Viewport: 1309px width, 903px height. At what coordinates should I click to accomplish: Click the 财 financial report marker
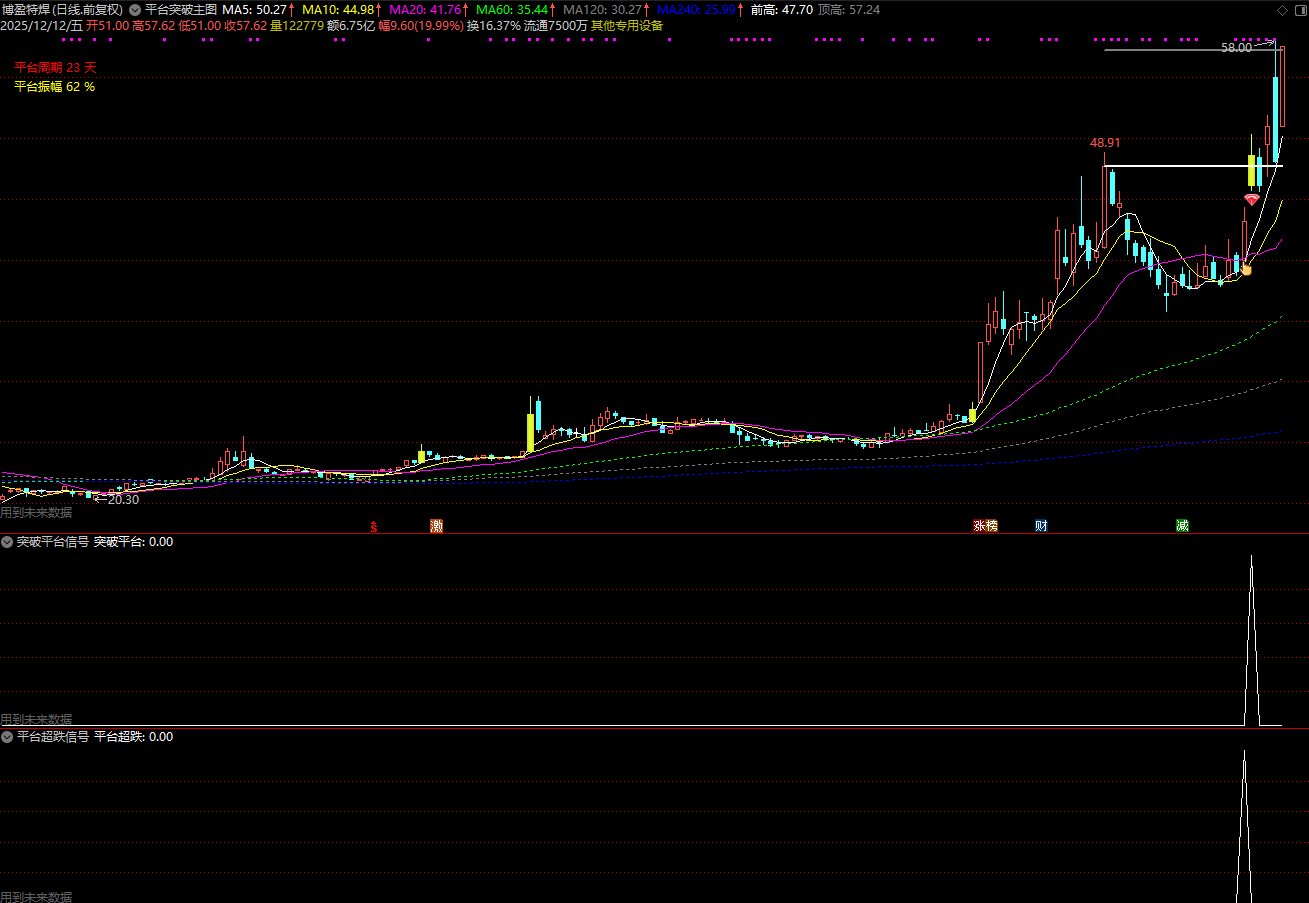[x=1041, y=526]
